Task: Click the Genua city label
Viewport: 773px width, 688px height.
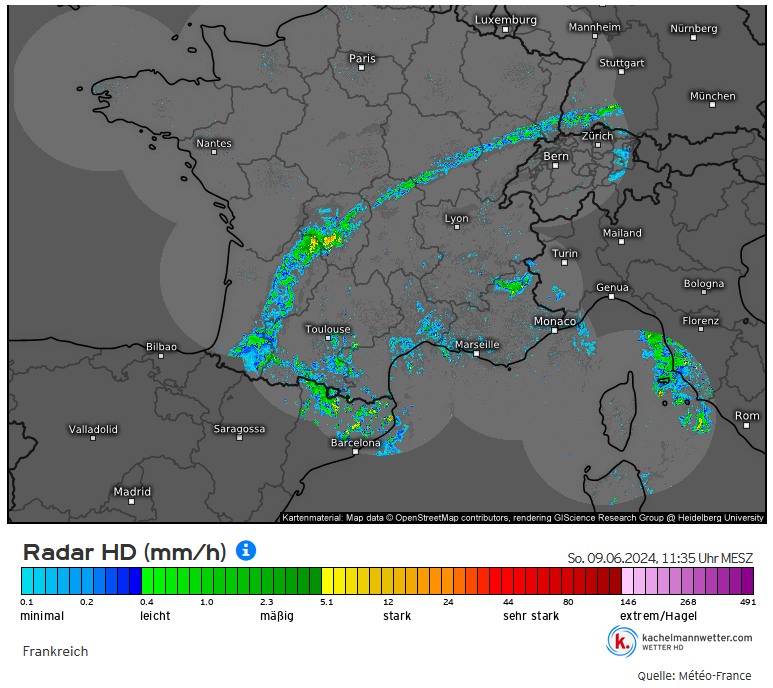Action: point(612,287)
